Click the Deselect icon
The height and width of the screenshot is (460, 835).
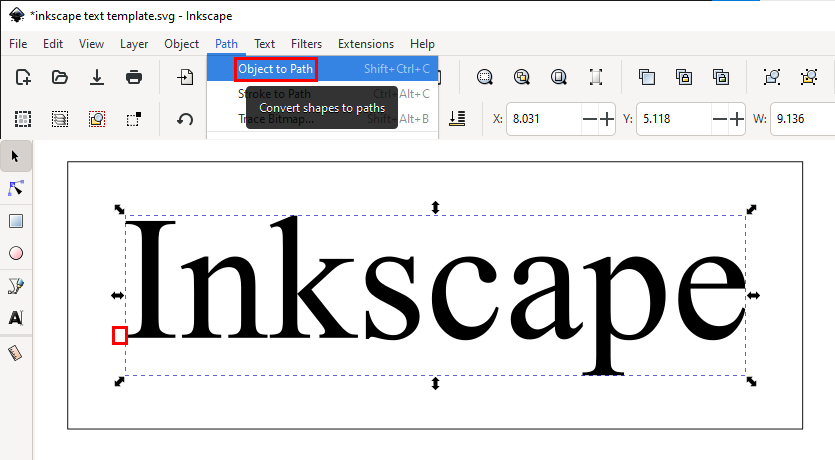click(x=134, y=119)
